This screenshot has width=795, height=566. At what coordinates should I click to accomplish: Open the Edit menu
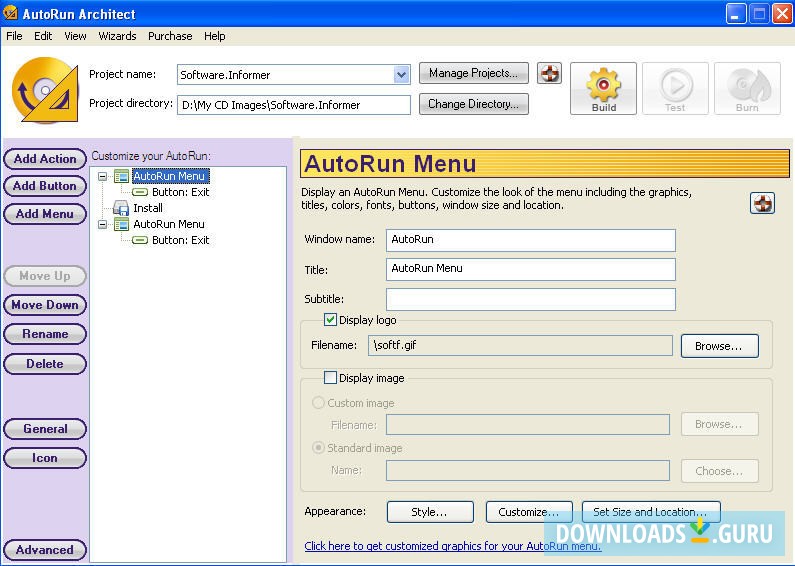[x=43, y=36]
